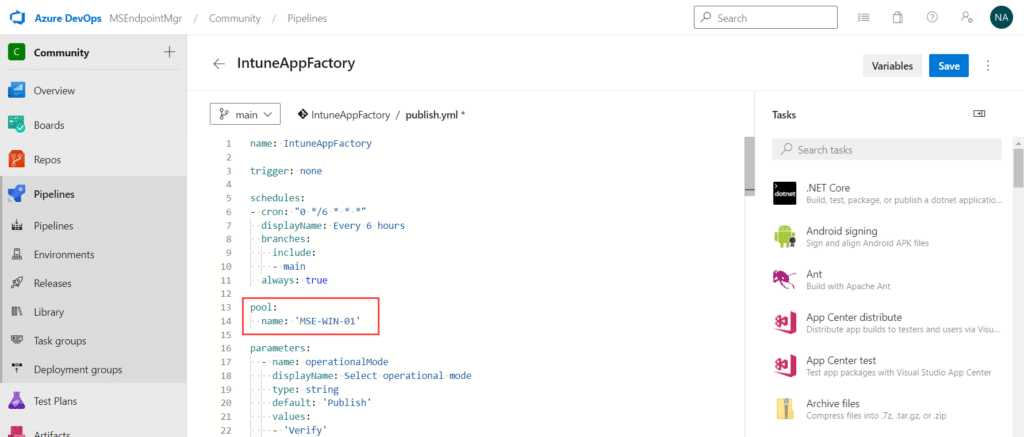The height and width of the screenshot is (437, 1024).
Task: Click the Android signing task icon
Action: [x=784, y=236]
